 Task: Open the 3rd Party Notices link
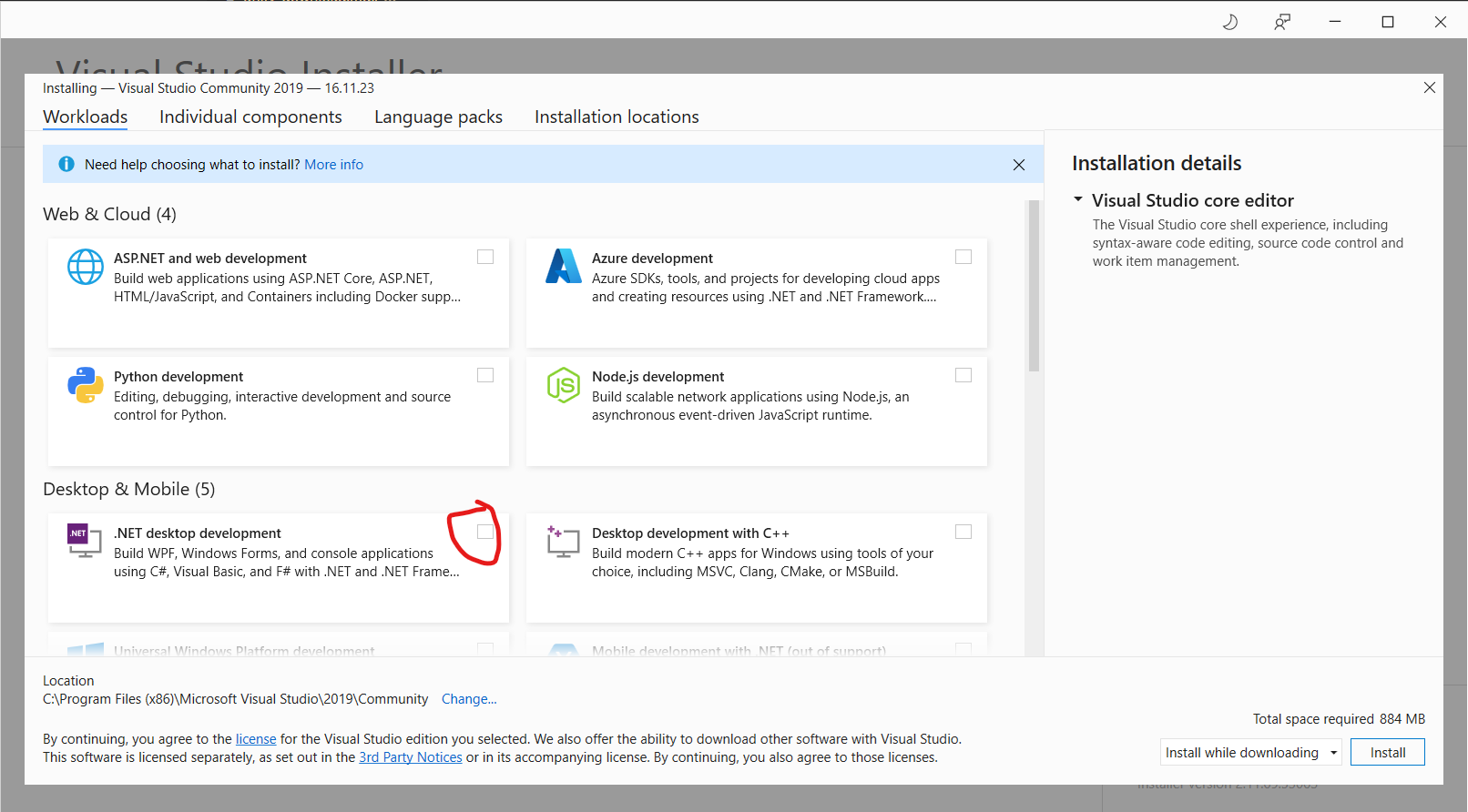[411, 757]
